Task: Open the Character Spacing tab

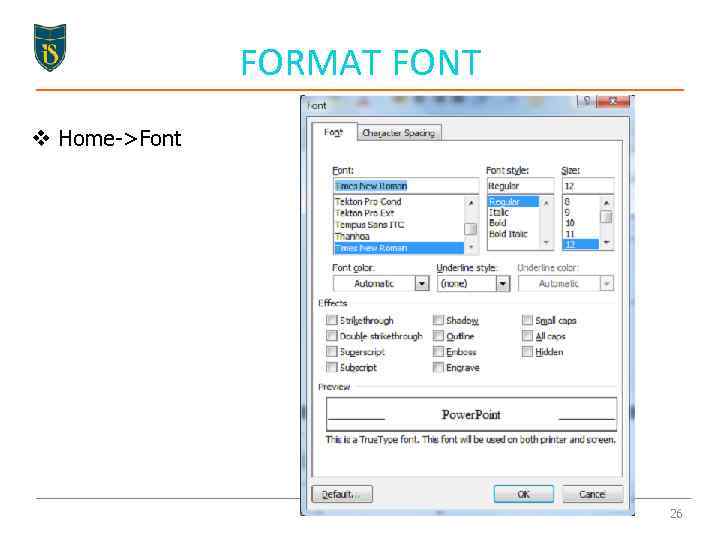Action: click(x=399, y=133)
